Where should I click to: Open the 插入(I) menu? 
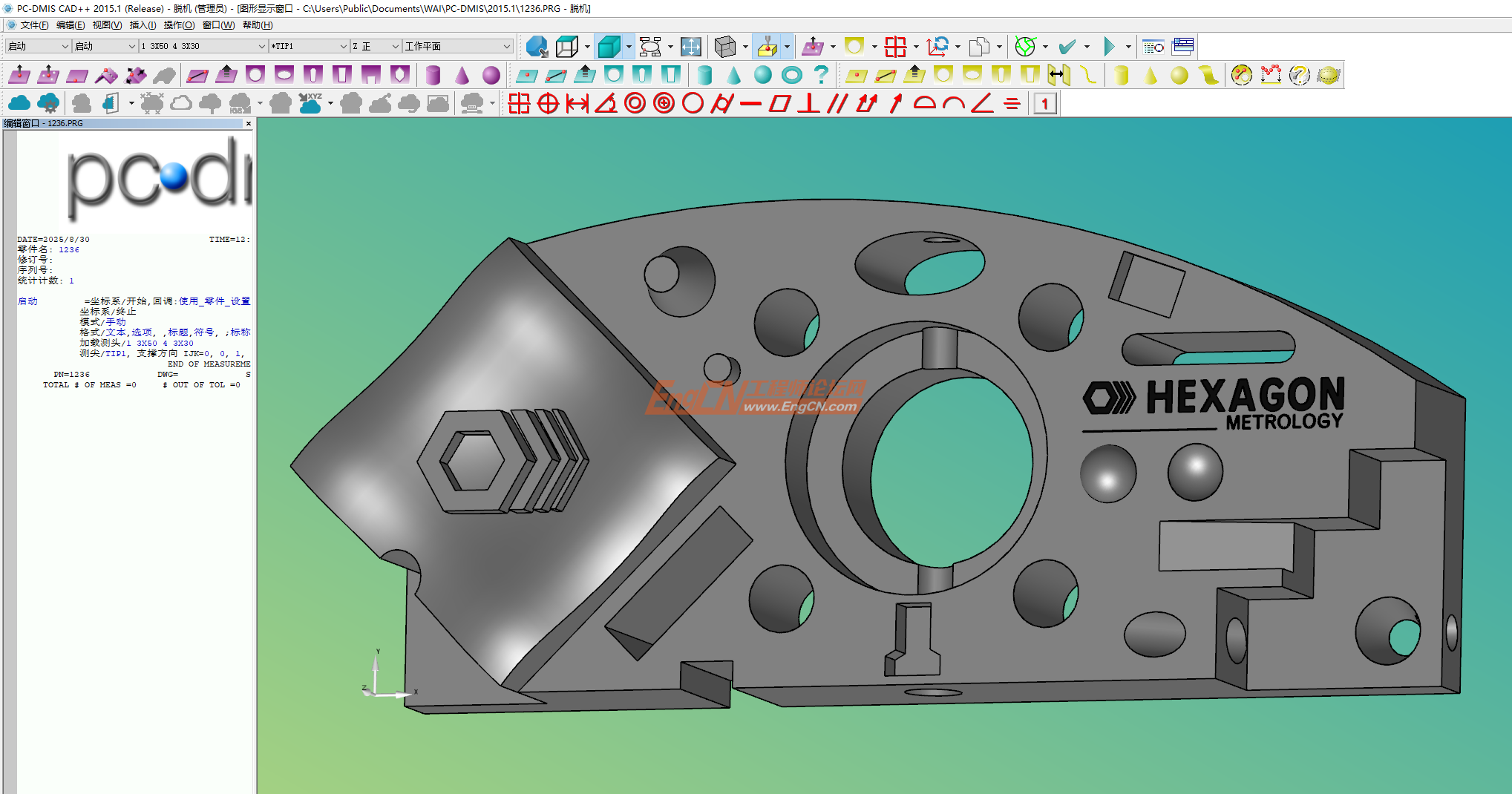tap(143, 25)
